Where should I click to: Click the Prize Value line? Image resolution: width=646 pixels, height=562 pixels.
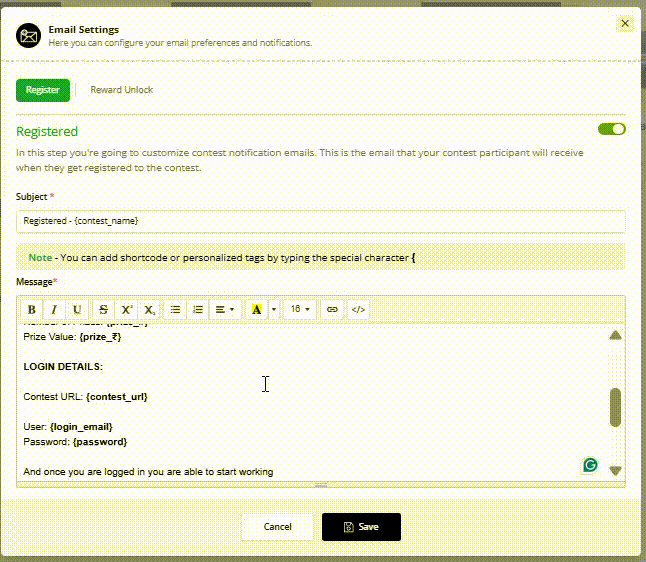click(x=72, y=337)
